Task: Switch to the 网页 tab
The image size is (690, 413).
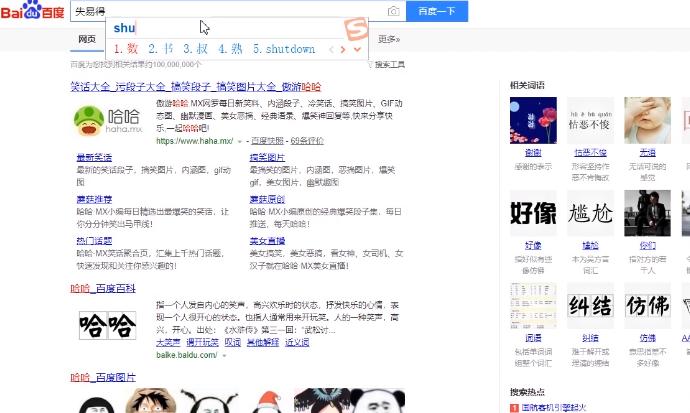Action: pyautogui.click(x=87, y=39)
